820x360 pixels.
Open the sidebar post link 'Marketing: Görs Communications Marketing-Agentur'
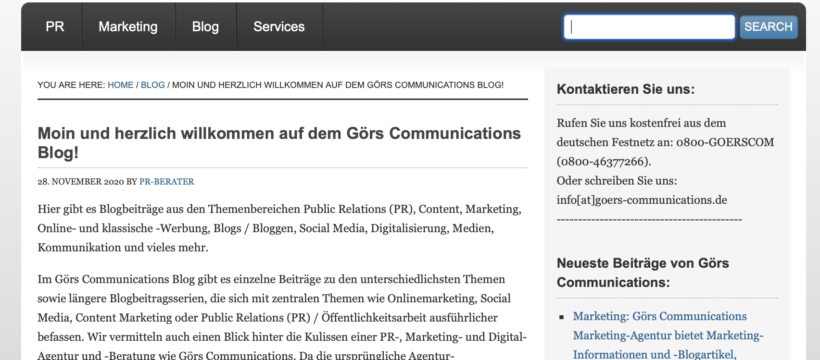[668, 335]
